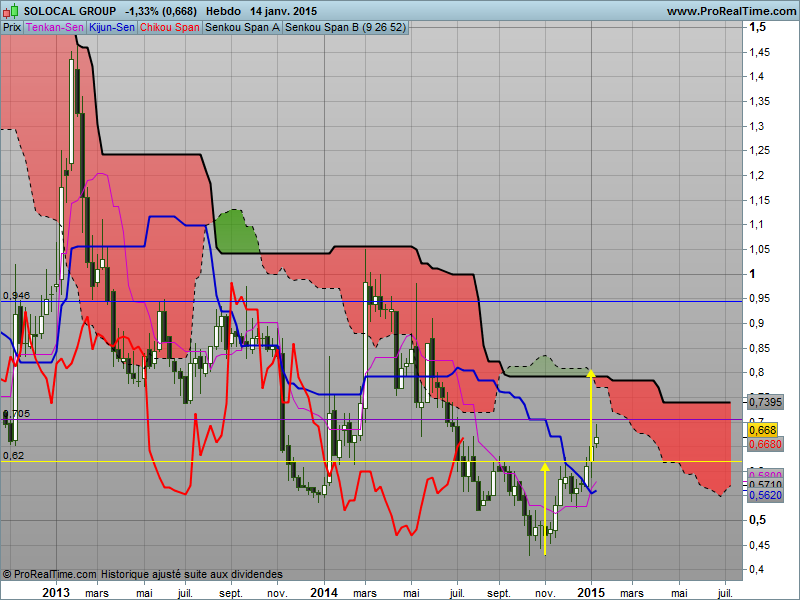Click the nov. 2013 axis label

point(278,593)
